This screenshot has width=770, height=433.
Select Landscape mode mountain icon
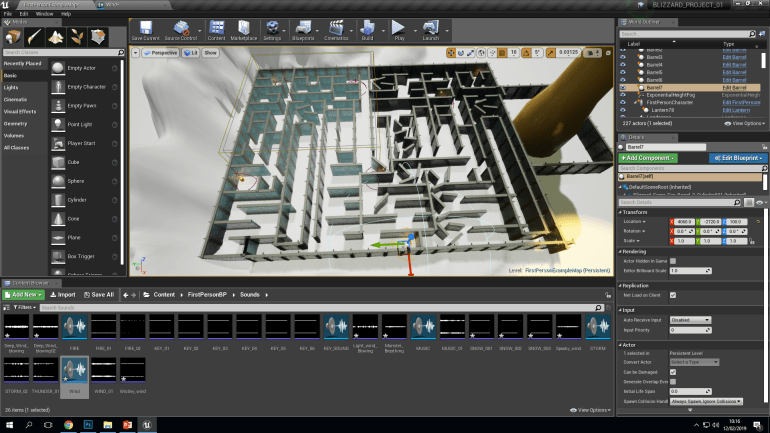point(55,37)
